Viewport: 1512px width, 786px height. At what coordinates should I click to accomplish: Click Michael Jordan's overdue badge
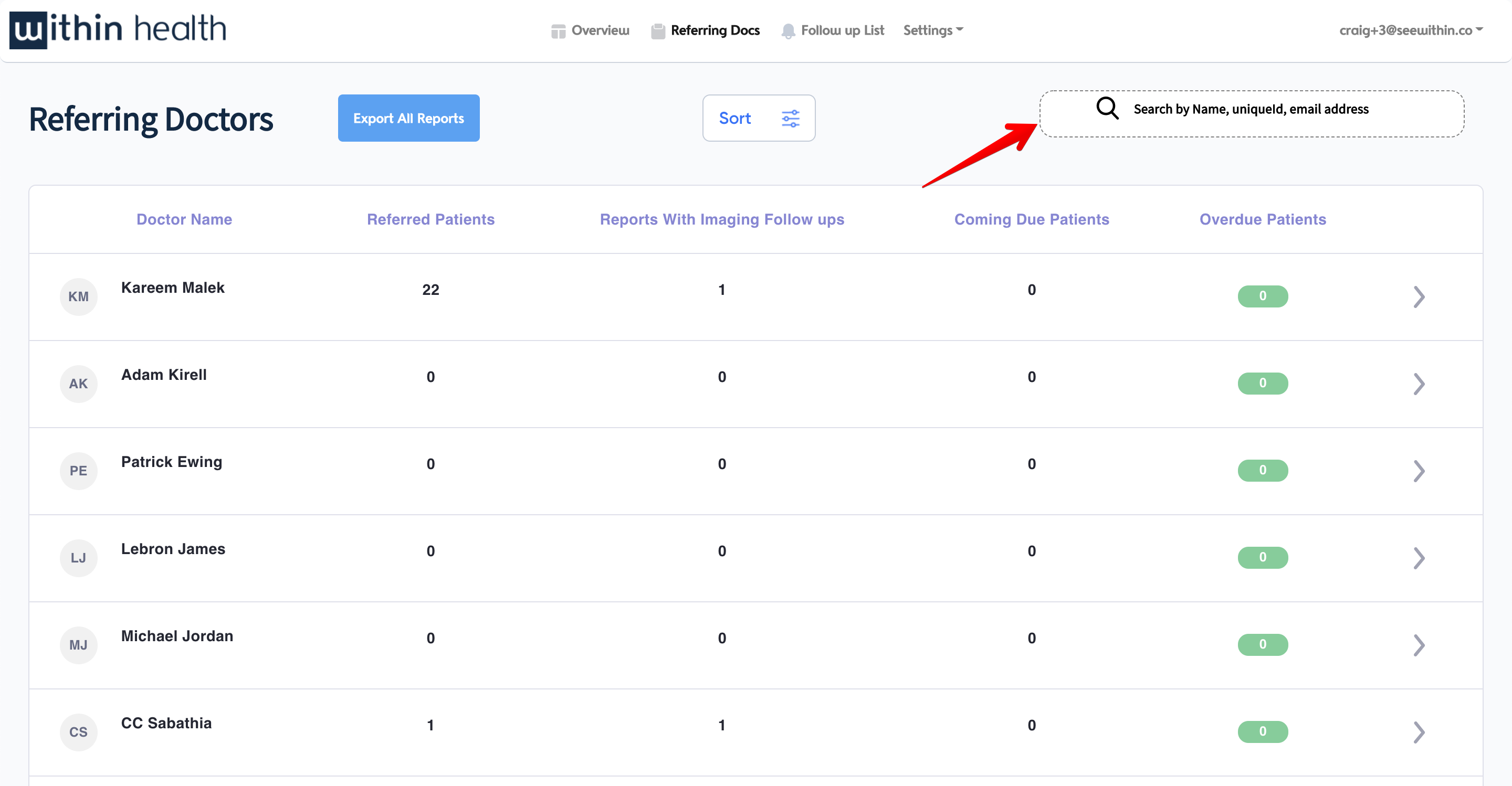click(1263, 645)
